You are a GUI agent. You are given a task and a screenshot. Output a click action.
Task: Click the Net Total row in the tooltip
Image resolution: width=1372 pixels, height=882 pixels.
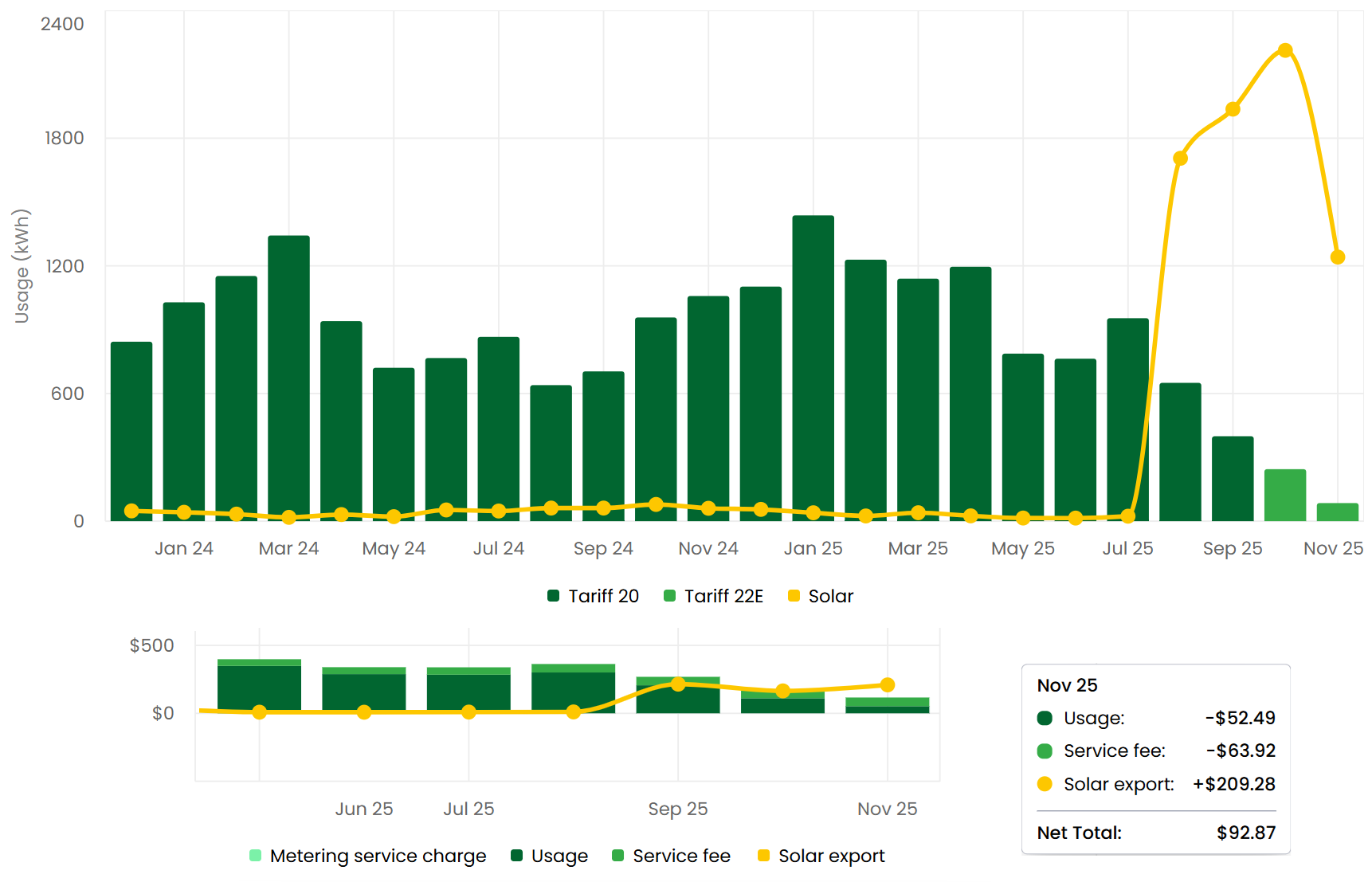click(1155, 833)
